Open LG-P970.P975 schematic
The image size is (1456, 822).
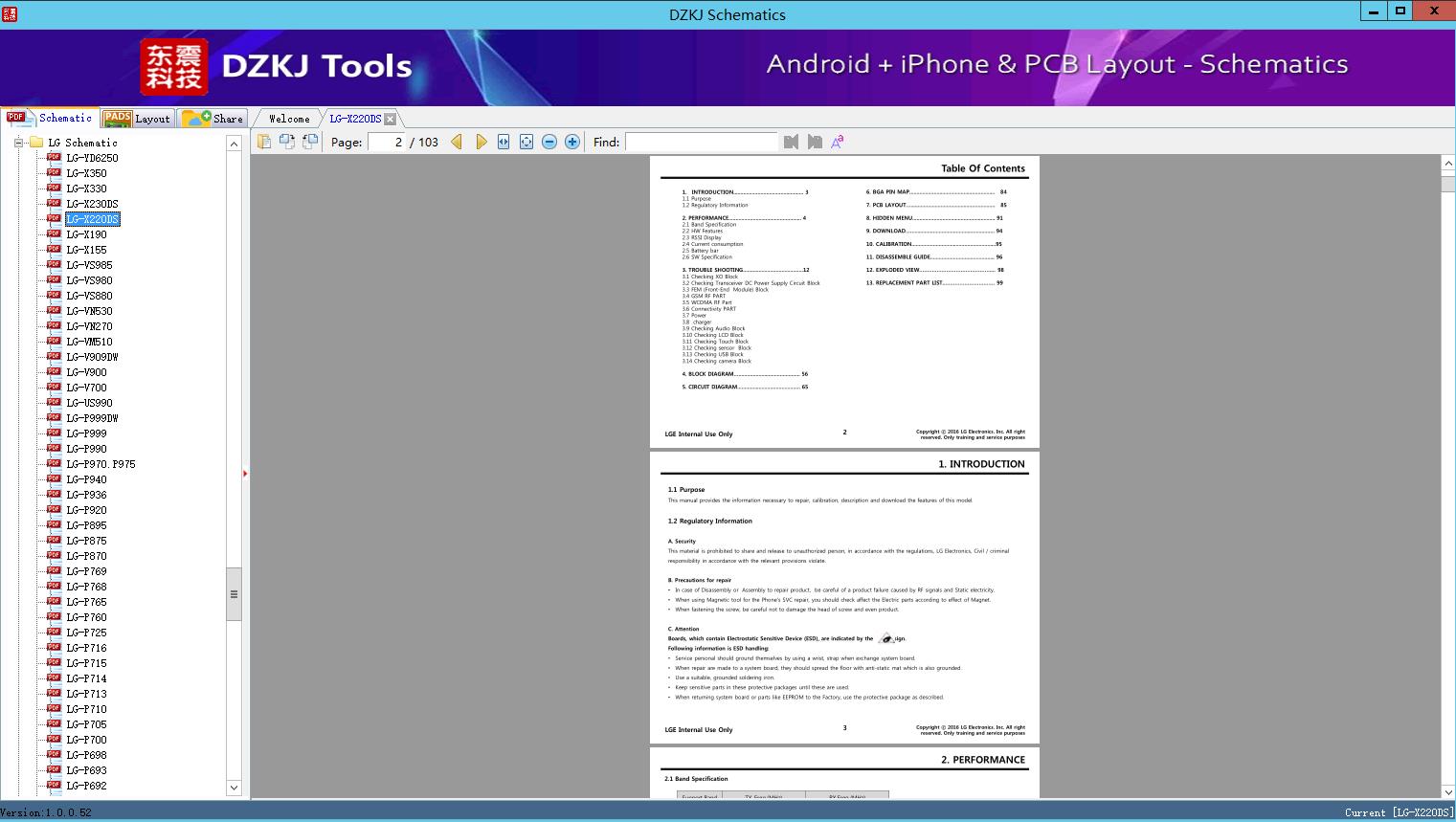101,464
